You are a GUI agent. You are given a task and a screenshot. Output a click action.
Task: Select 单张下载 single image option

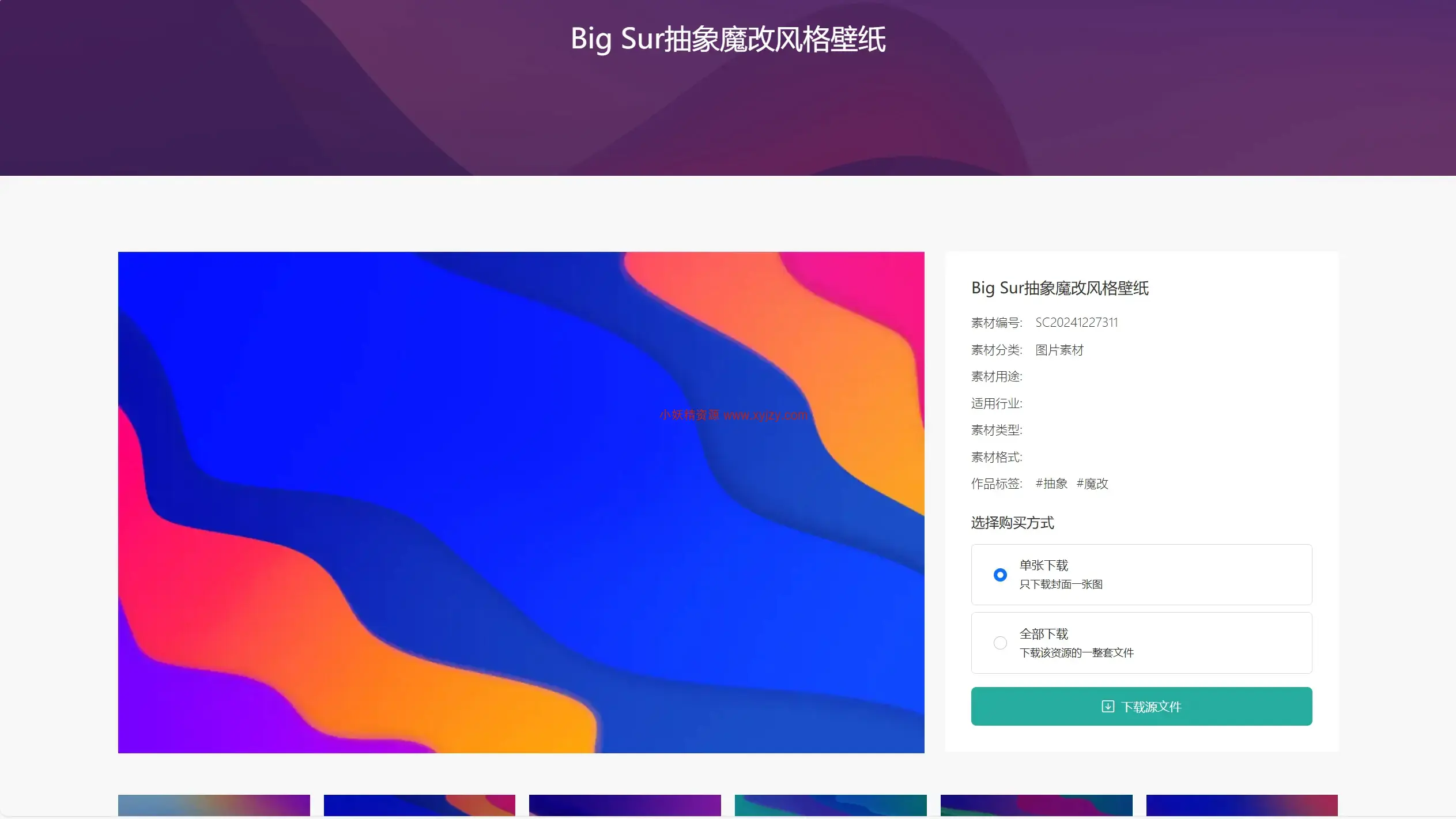1000,574
